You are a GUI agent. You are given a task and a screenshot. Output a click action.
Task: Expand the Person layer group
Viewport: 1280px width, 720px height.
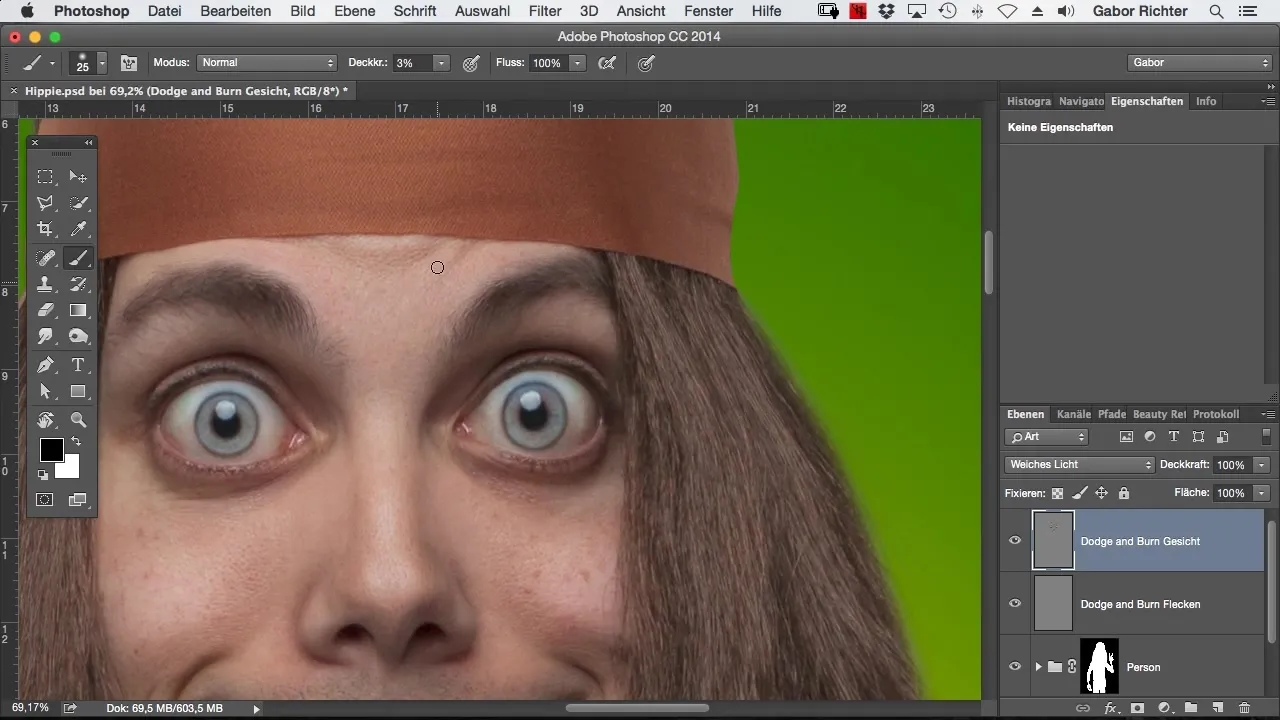[x=1038, y=667]
